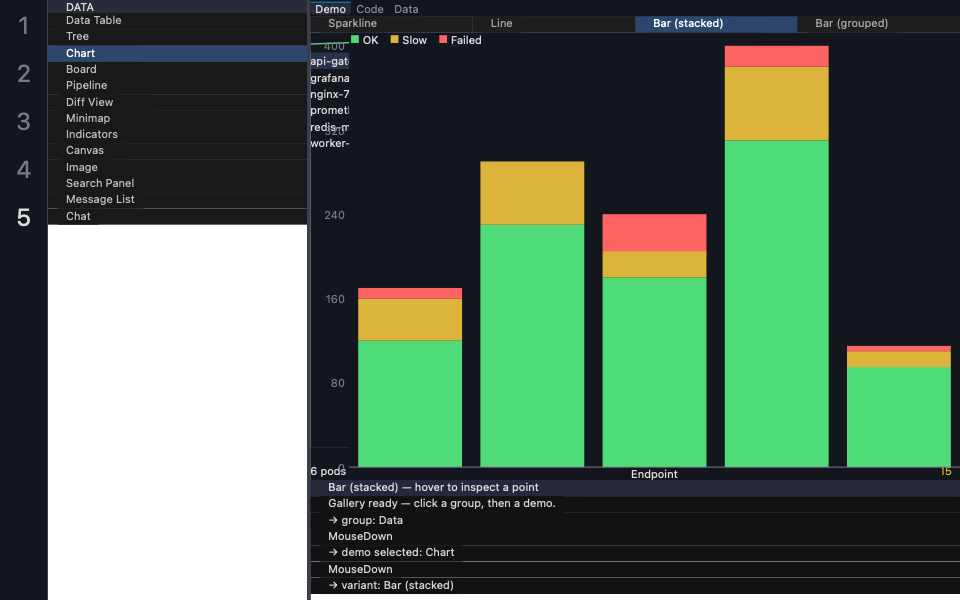Select group 5 in the left rail

tap(24, 217)
